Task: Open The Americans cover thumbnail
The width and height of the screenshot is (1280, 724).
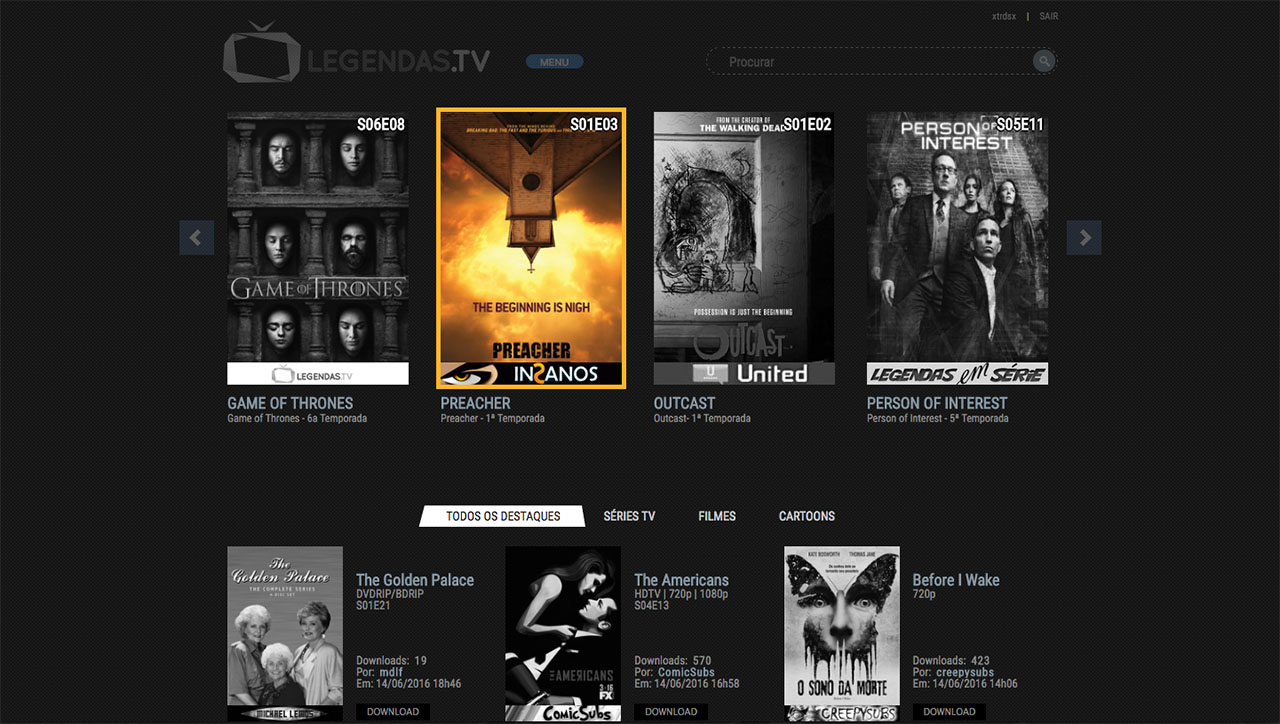Action: 563,634
